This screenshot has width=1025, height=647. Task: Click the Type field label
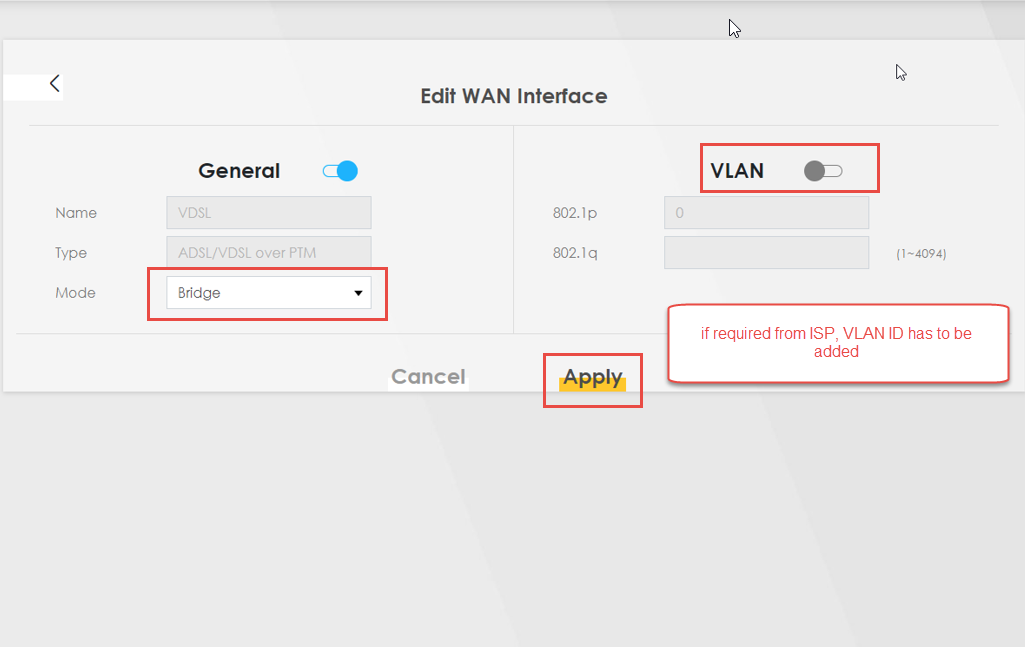[x=71, y=253]
